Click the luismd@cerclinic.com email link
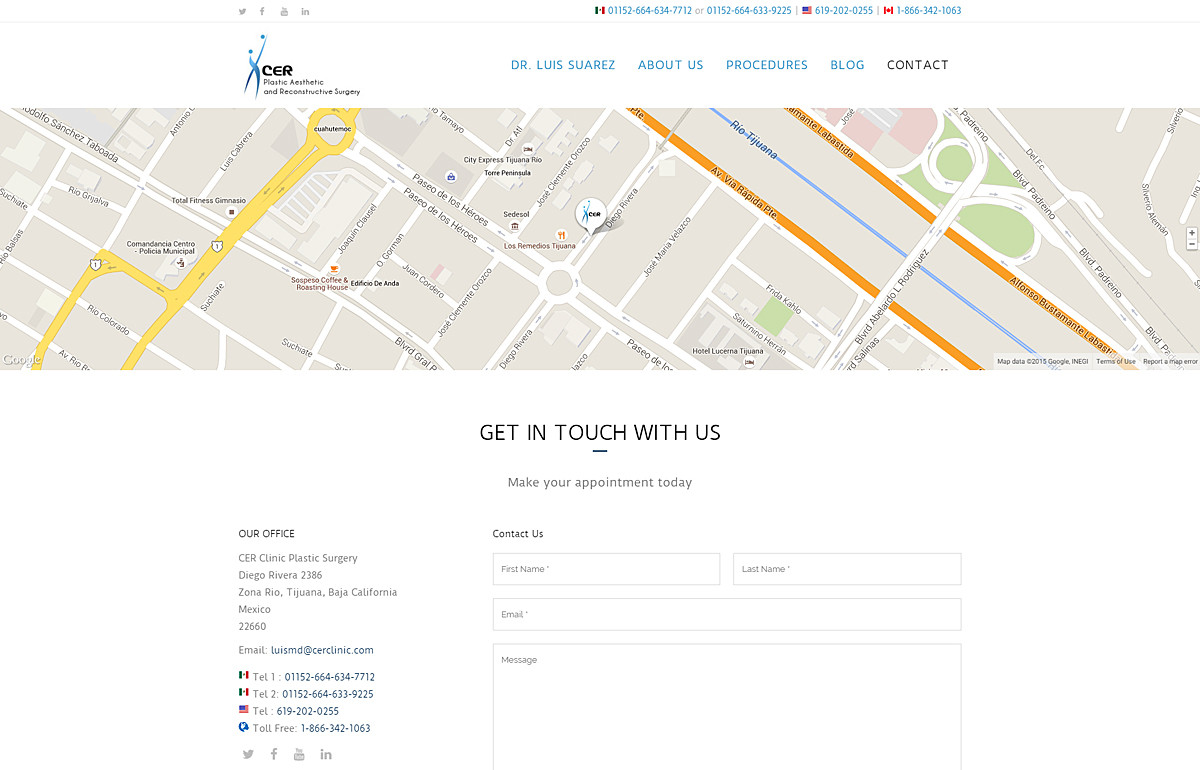Screen dimensions: 1200x770 [322, 650]
